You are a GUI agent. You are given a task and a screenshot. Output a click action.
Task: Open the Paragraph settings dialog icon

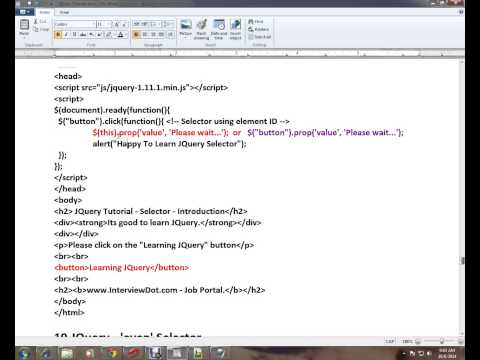[170, 34]
